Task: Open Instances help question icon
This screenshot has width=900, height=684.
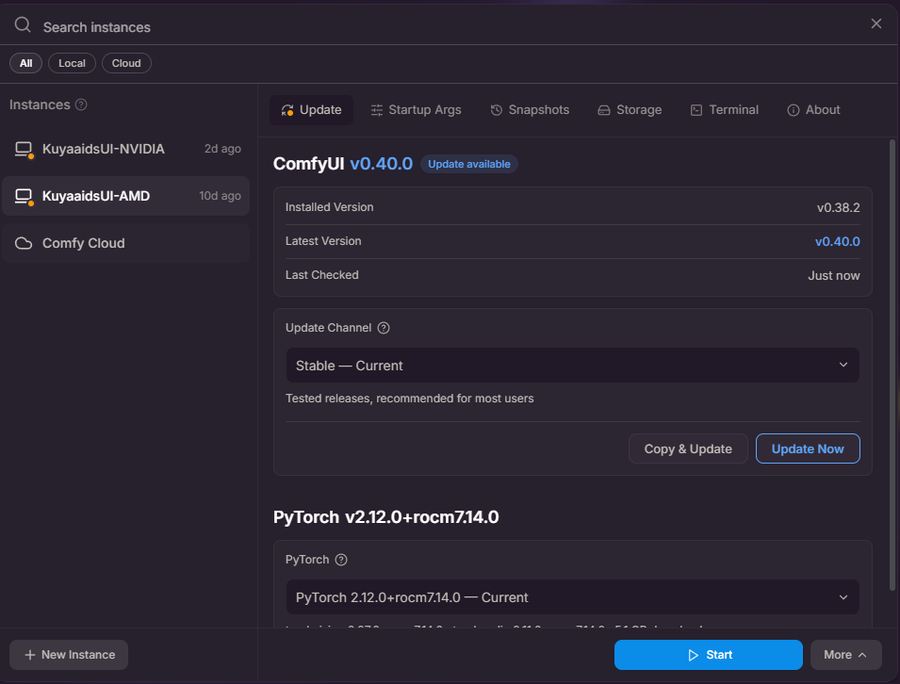Action: (x=82, y=104)
